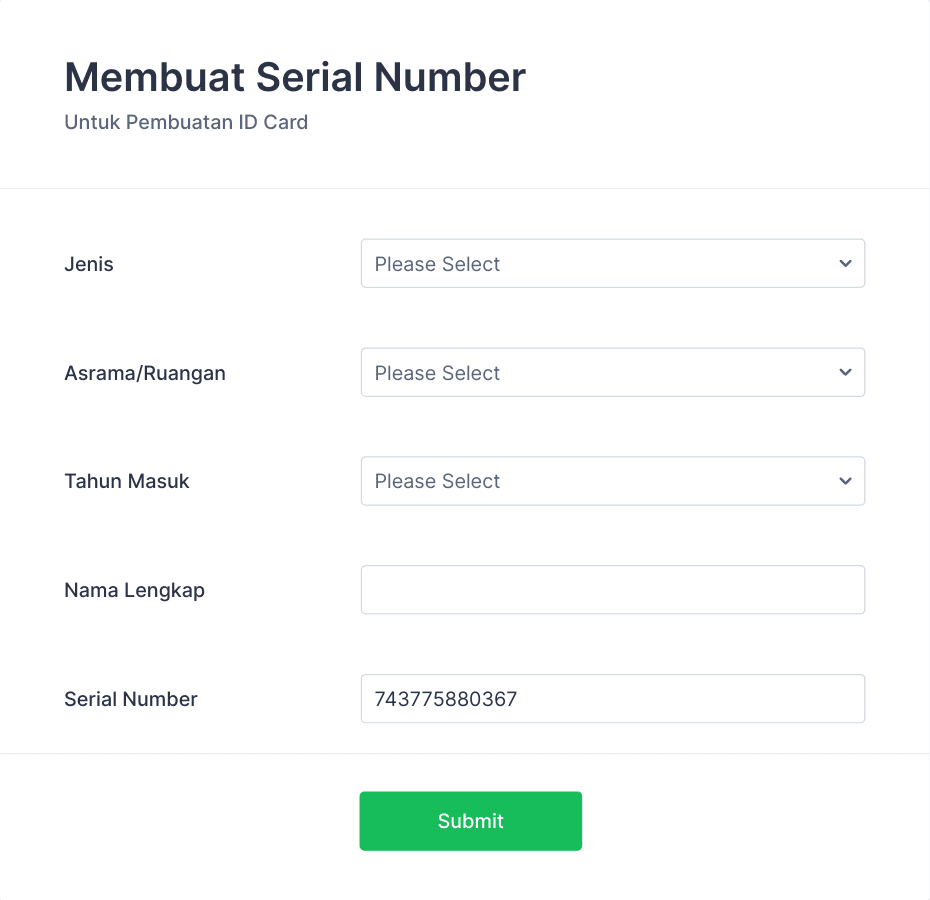Click the Nama Lengkap field label
This screenshot has width=930, height=900.
coord(135,591)
